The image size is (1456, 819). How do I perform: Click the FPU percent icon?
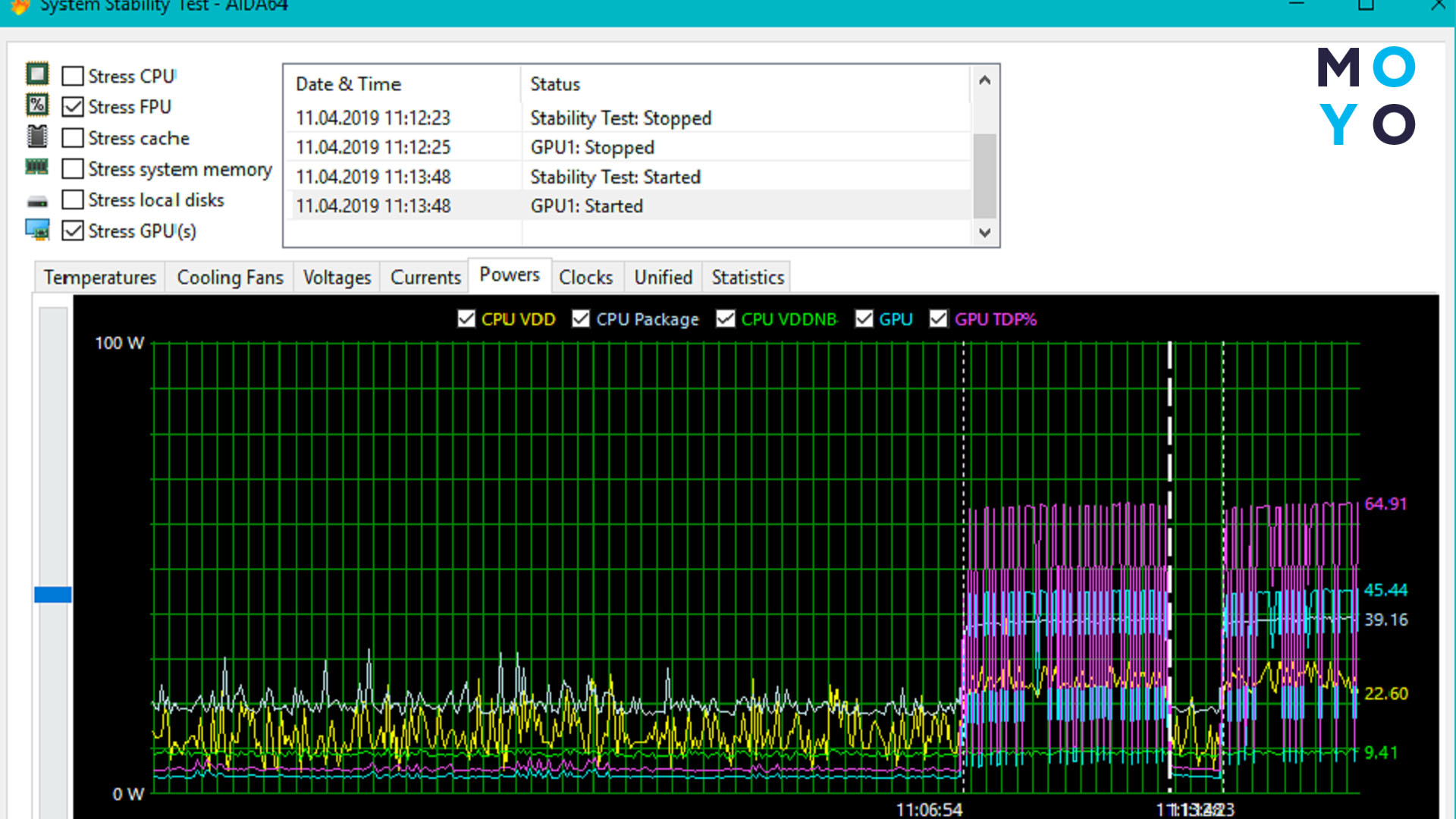click(37, 105)
